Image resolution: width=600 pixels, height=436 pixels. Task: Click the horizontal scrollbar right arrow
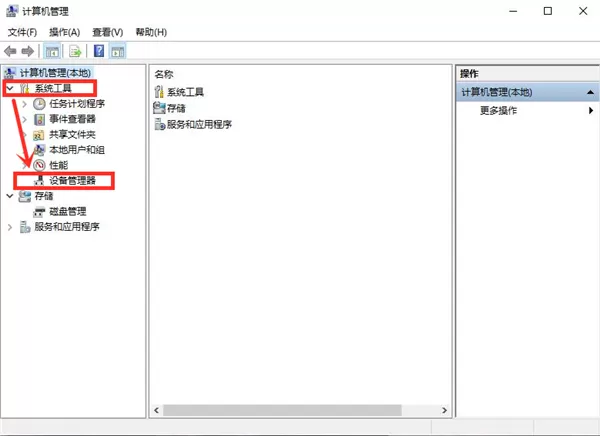[444, 410]
